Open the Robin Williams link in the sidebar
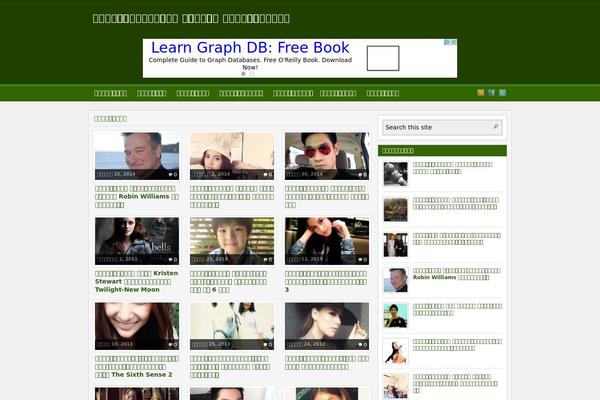600x400 pixels. click(x=457, y=274)
